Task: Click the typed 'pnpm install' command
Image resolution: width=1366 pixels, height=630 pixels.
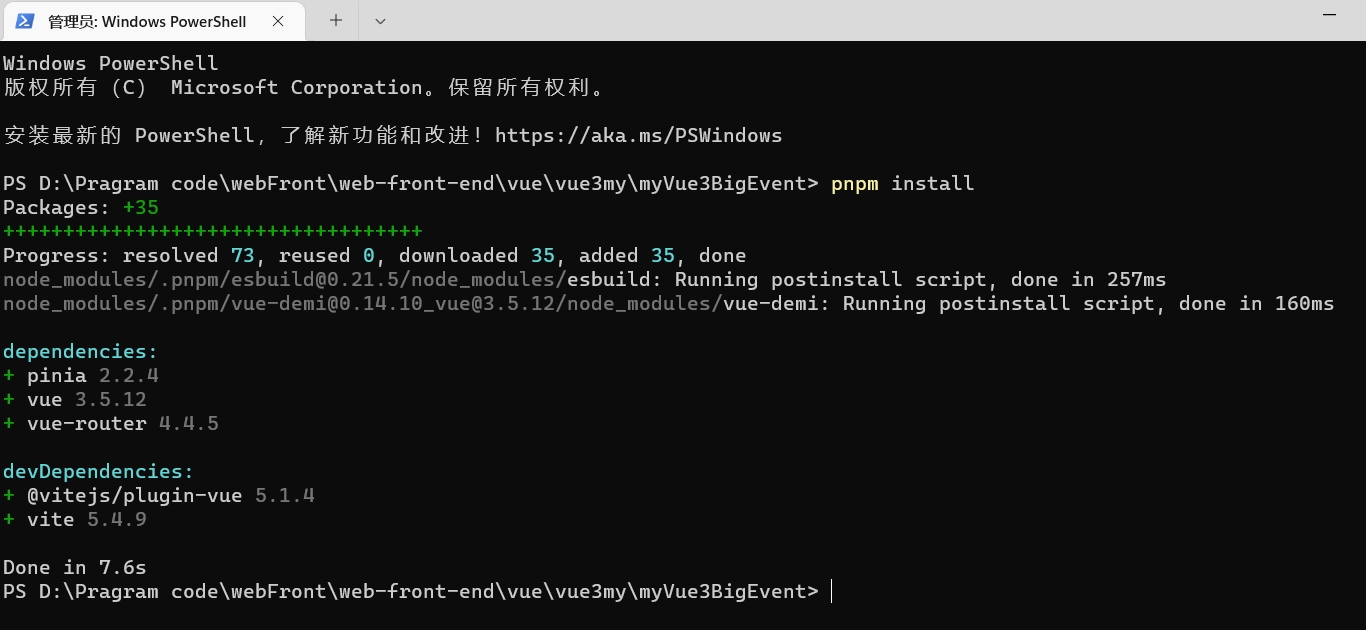Action: [902, 183]
